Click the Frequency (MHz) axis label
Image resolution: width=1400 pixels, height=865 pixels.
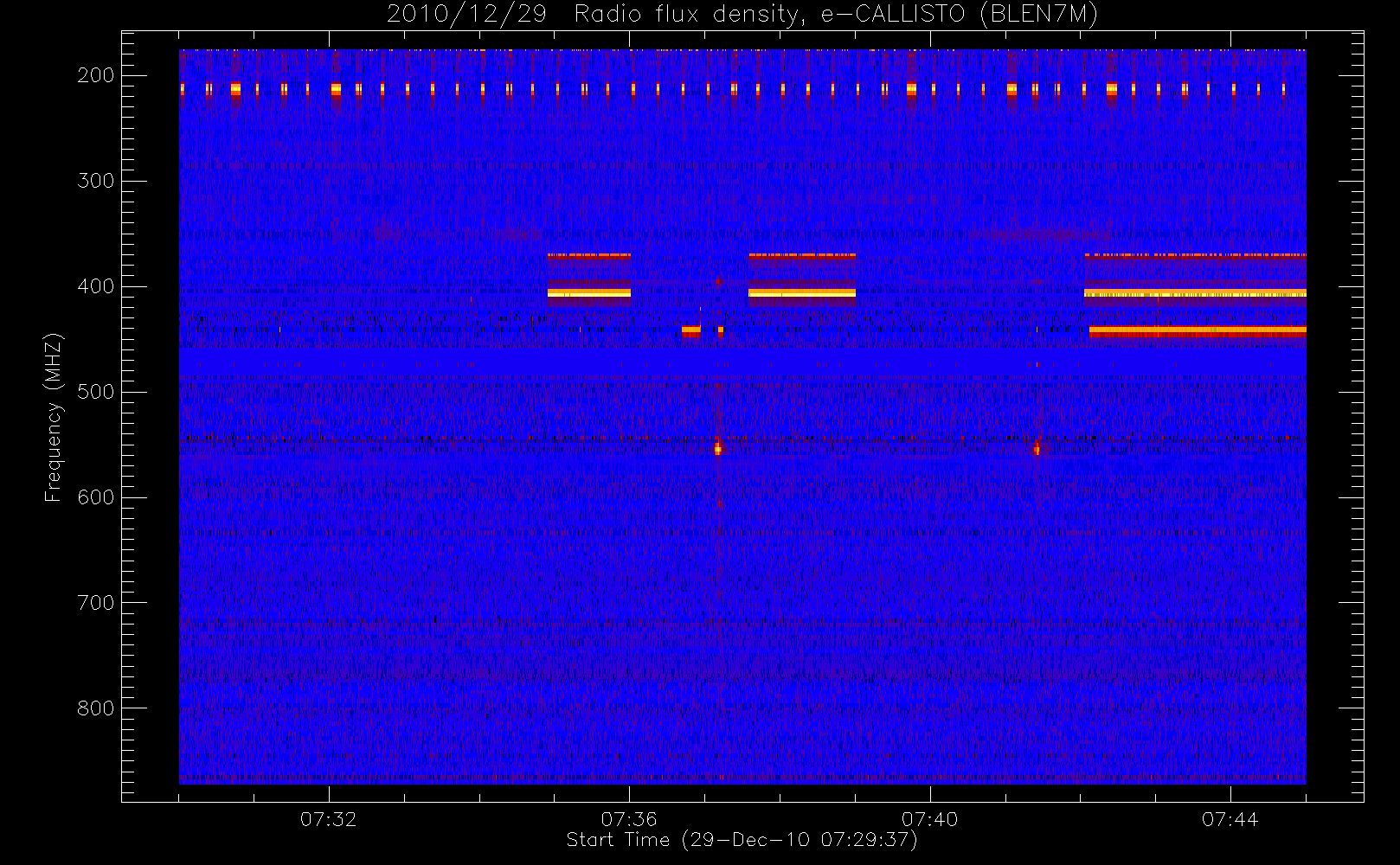[x=54, y=417]
